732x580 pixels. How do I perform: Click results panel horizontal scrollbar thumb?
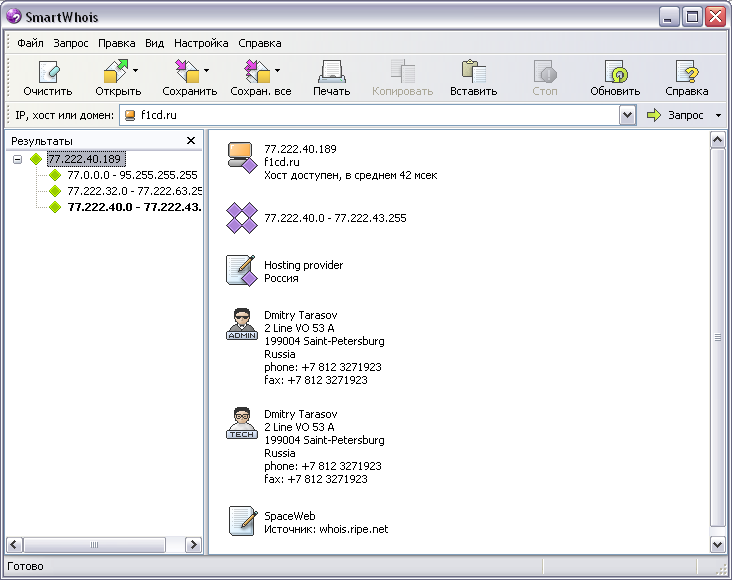[x=94, y=545]
